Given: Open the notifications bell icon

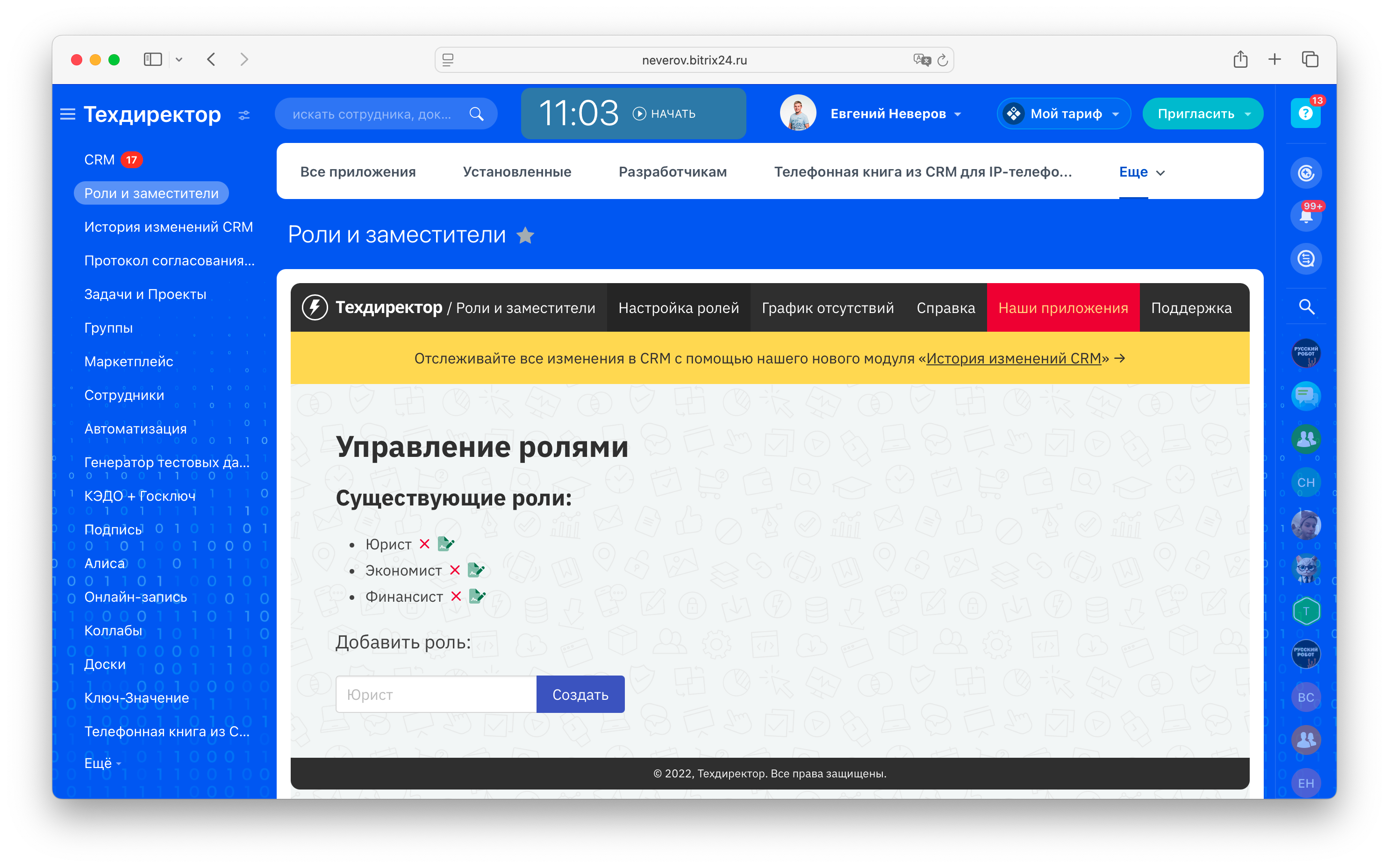Looking at the screenshot, I should [1306, 216].
